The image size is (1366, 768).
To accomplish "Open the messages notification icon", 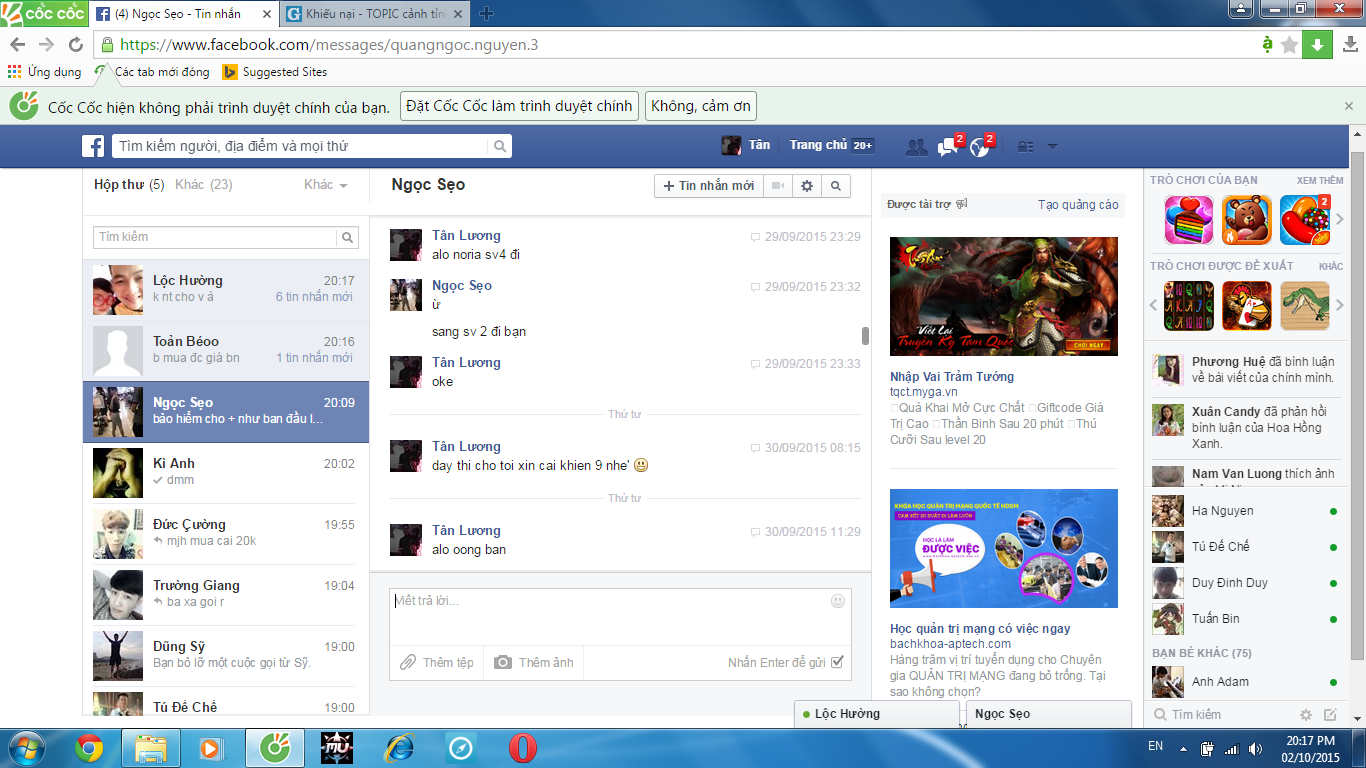I will (x=947, y=146).
